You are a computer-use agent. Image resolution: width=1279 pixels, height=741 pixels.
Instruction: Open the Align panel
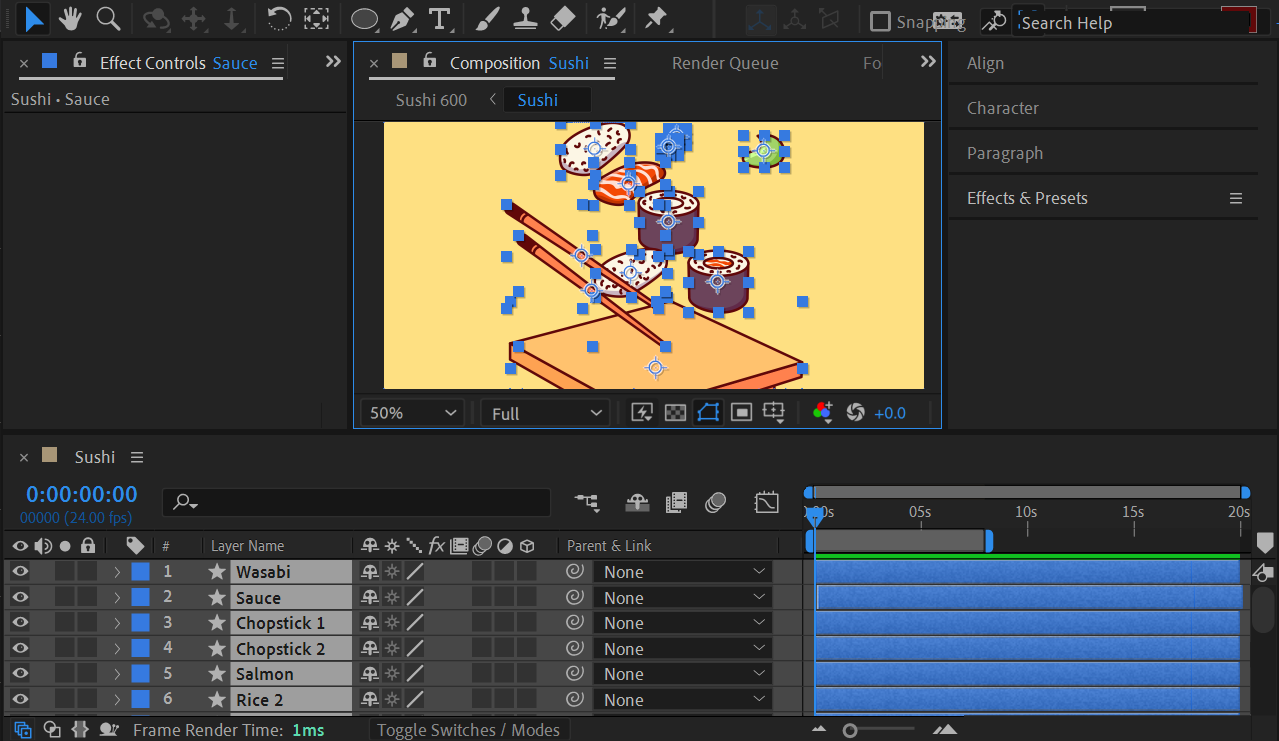coord(984,62)
